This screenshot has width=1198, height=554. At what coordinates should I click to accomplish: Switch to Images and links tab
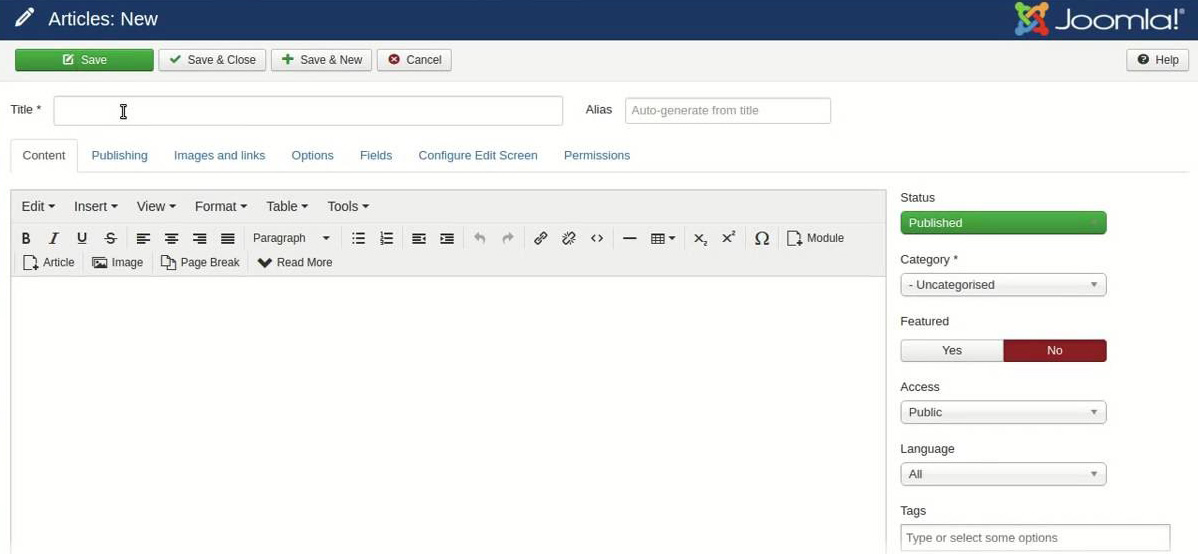coord(219,155)
